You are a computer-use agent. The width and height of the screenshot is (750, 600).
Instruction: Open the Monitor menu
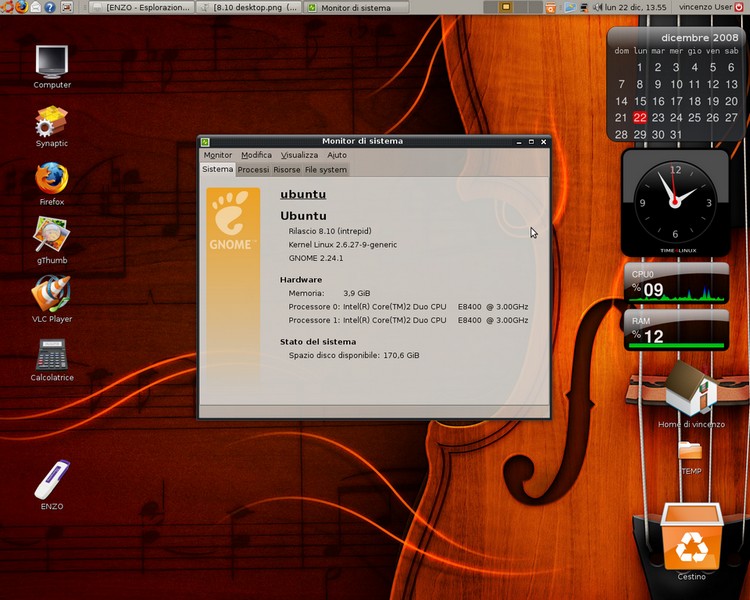(218, 155)
